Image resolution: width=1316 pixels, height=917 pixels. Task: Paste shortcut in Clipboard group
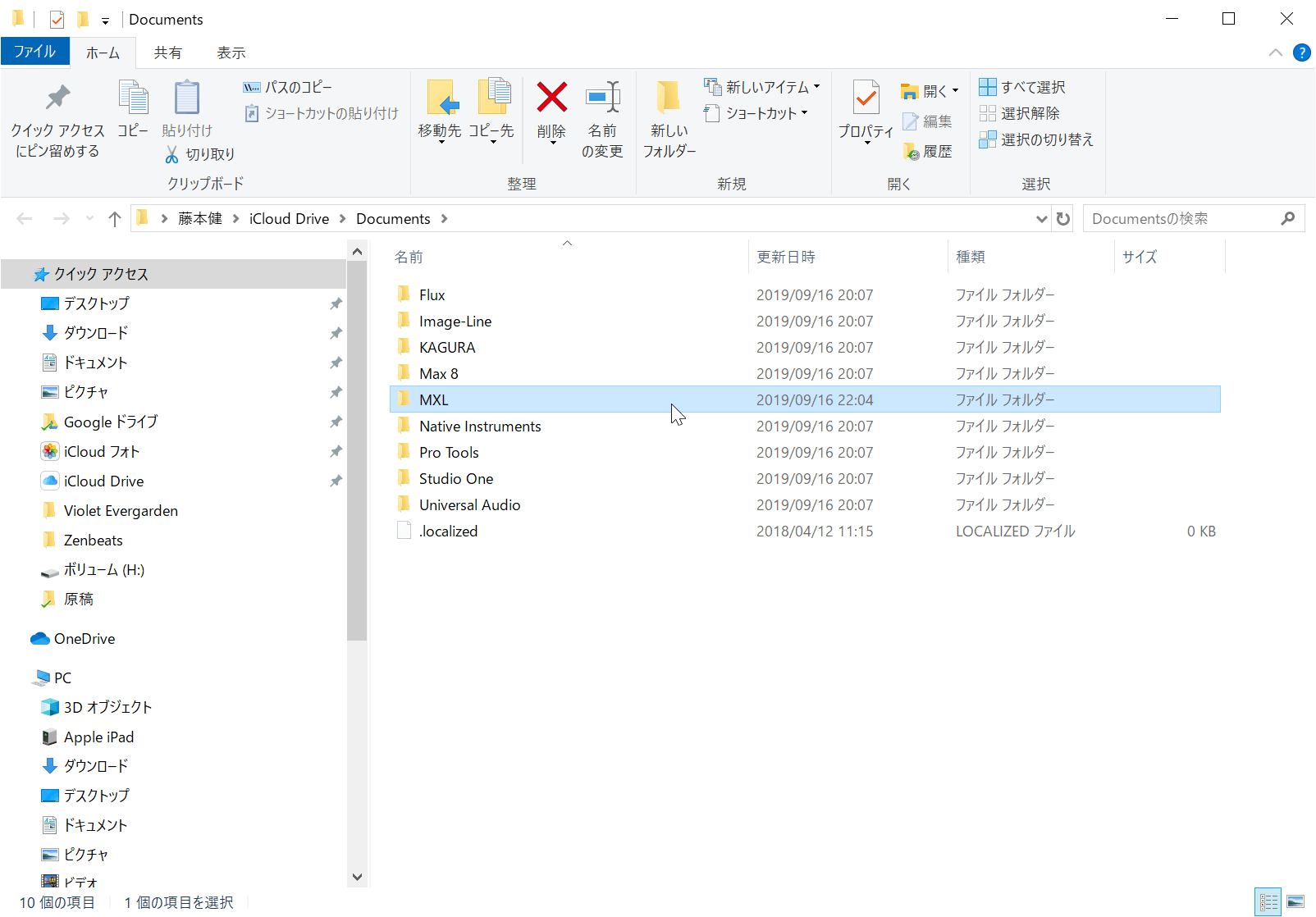(x=321, y=113)
